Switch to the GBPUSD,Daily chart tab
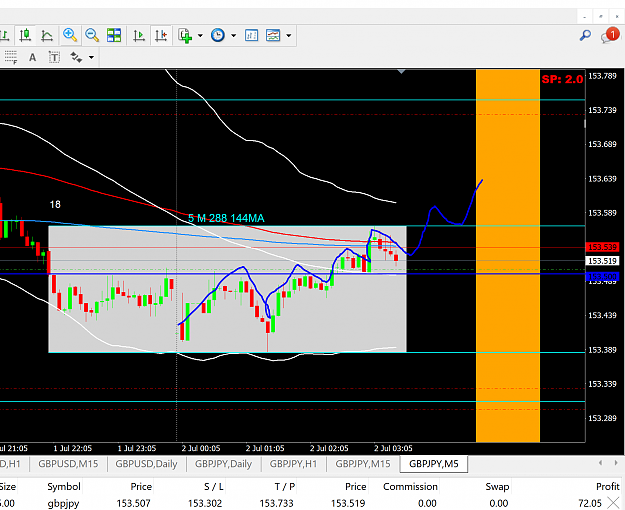Viewport: 625px width, 510px height. coord(146,464)
